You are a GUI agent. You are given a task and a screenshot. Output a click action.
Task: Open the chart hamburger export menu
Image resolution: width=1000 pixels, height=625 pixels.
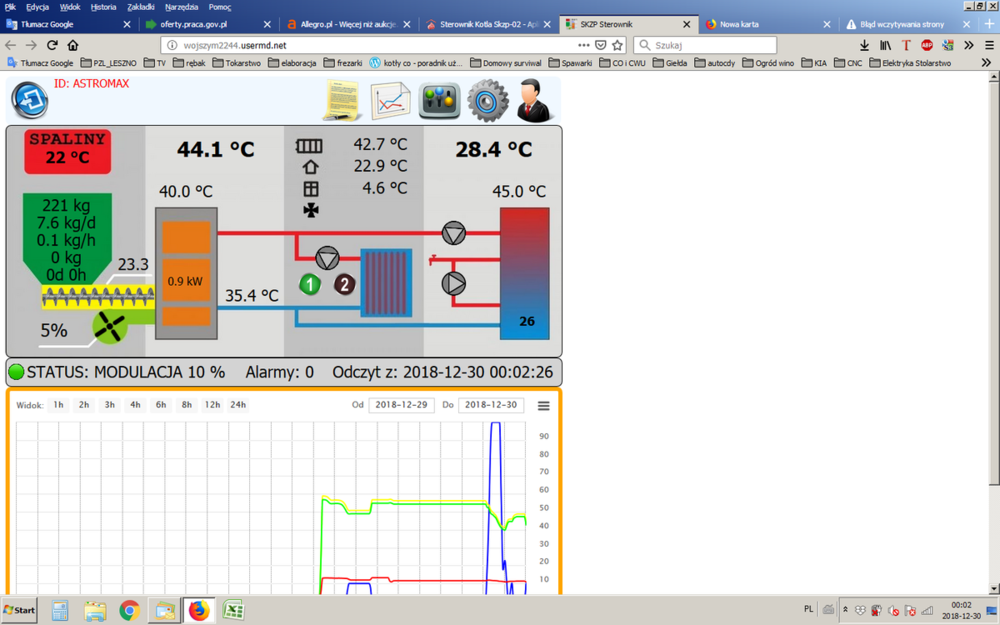pyautogui.click(x=544, y=406)
